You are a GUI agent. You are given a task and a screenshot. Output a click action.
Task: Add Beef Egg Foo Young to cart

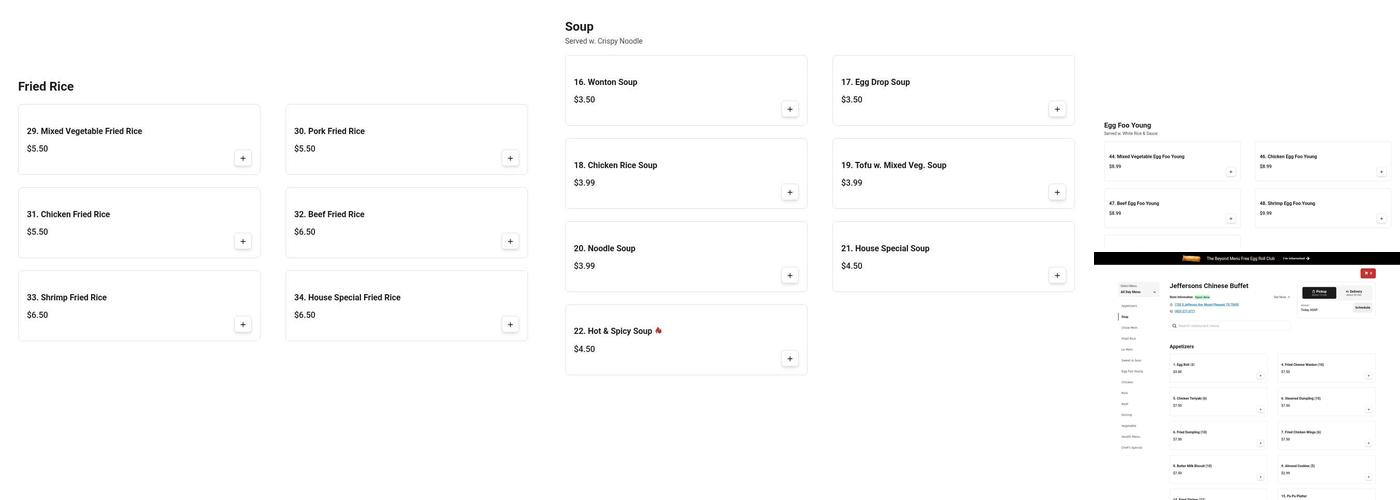1231,219
